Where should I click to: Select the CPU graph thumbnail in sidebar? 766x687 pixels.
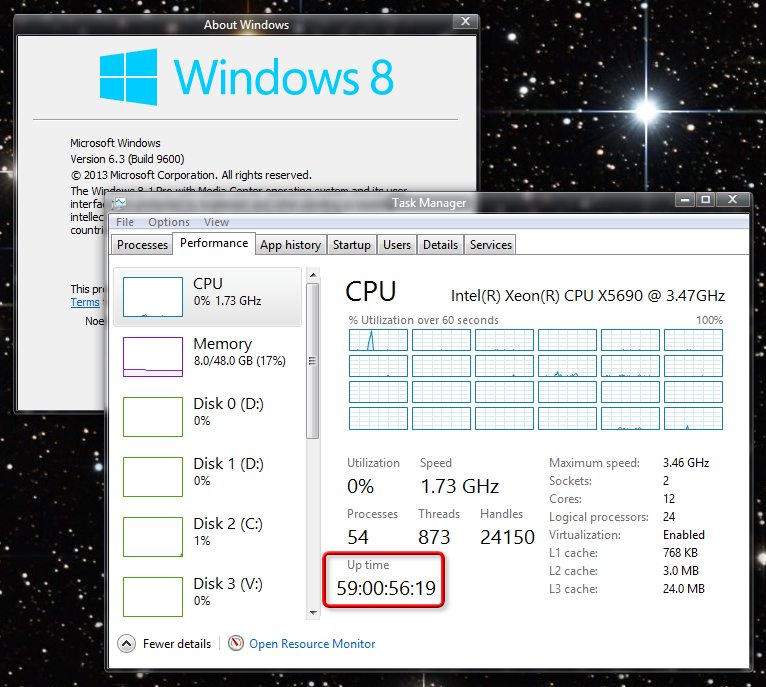152,297
